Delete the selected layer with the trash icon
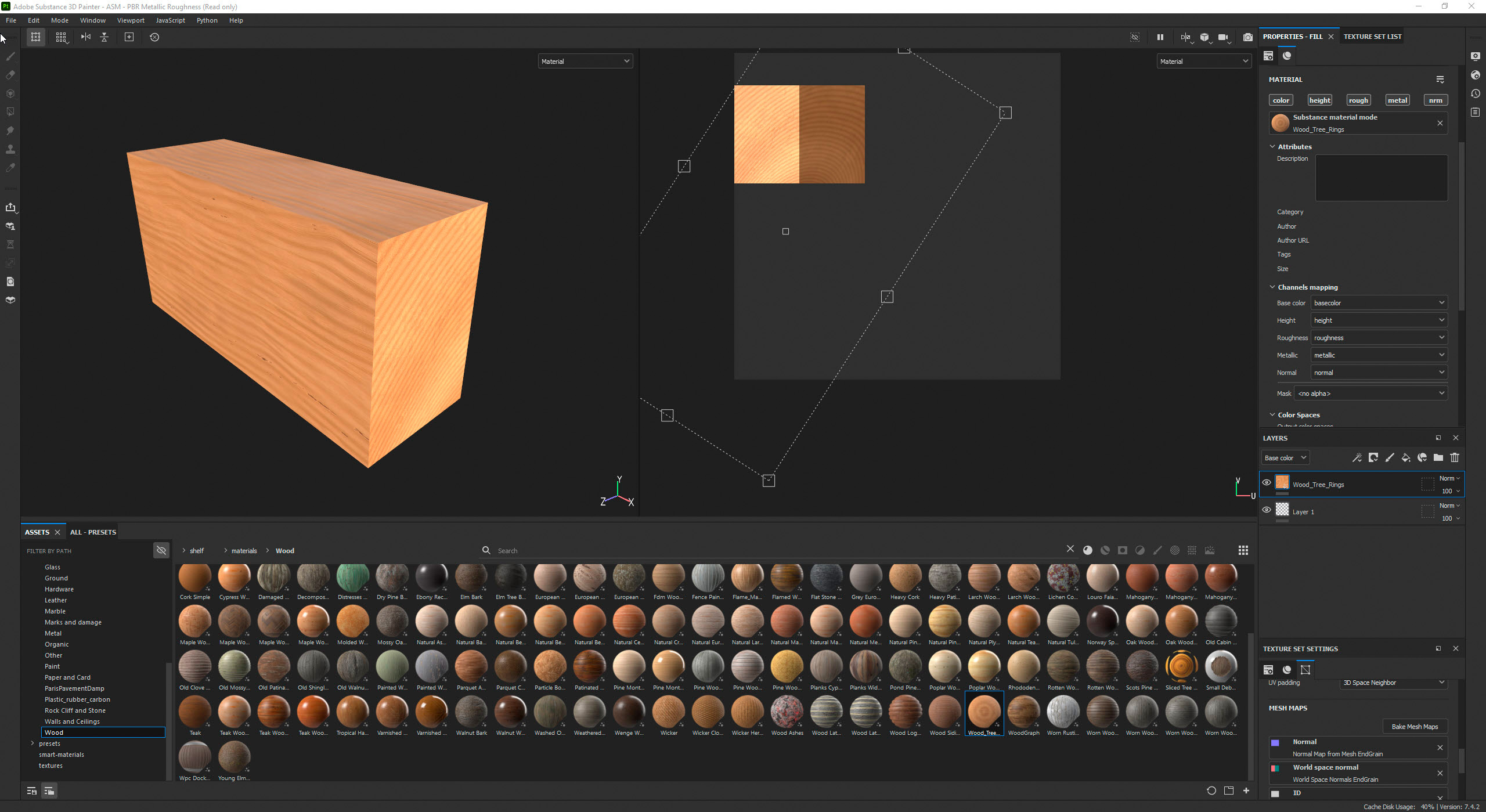 click(1455, 458)
